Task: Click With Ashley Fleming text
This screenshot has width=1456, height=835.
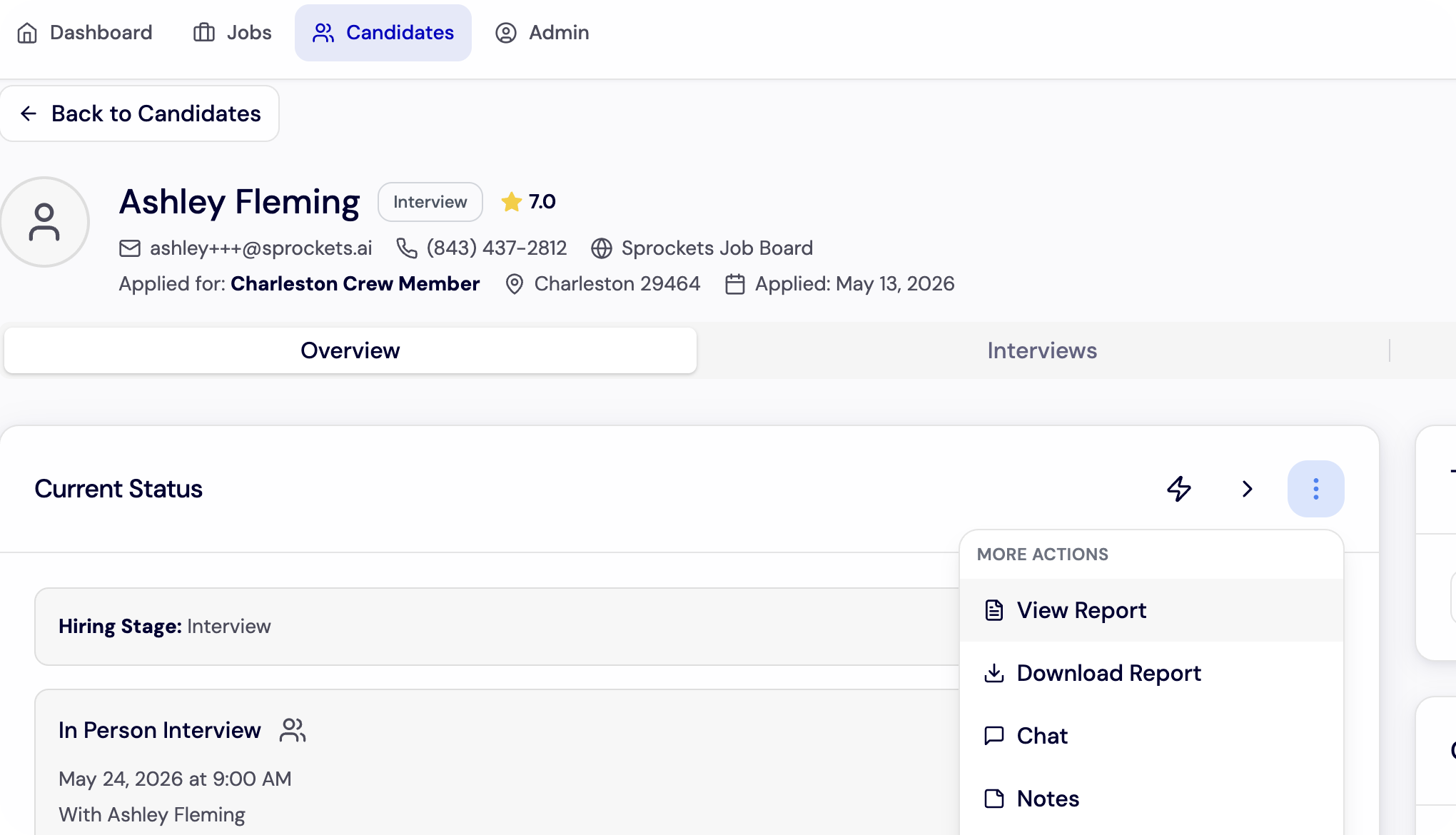Action: click(x=152, y=814)
